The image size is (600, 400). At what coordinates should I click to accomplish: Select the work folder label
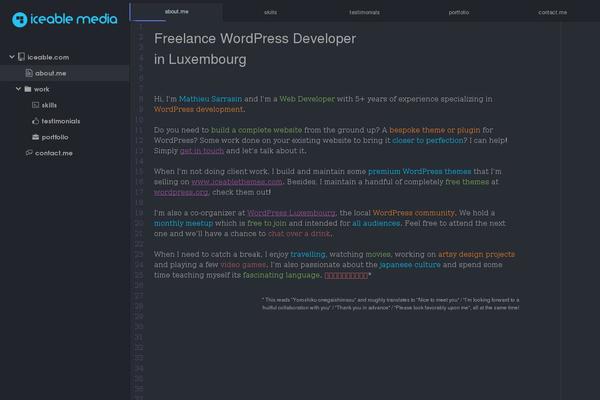[41, 89]
